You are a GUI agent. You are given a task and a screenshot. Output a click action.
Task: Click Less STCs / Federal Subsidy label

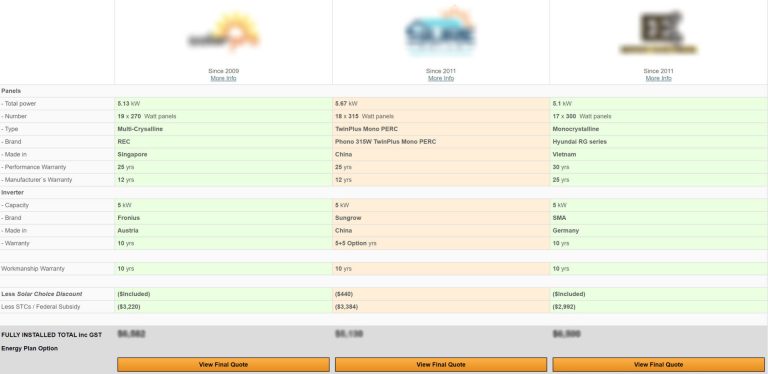tap(41, 307)
